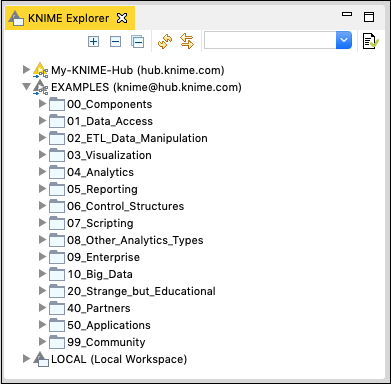Expand the 50_Applications folder arrow
This screenshot has width=391, height=384.
pyautogui.click(x=42, y=325)
